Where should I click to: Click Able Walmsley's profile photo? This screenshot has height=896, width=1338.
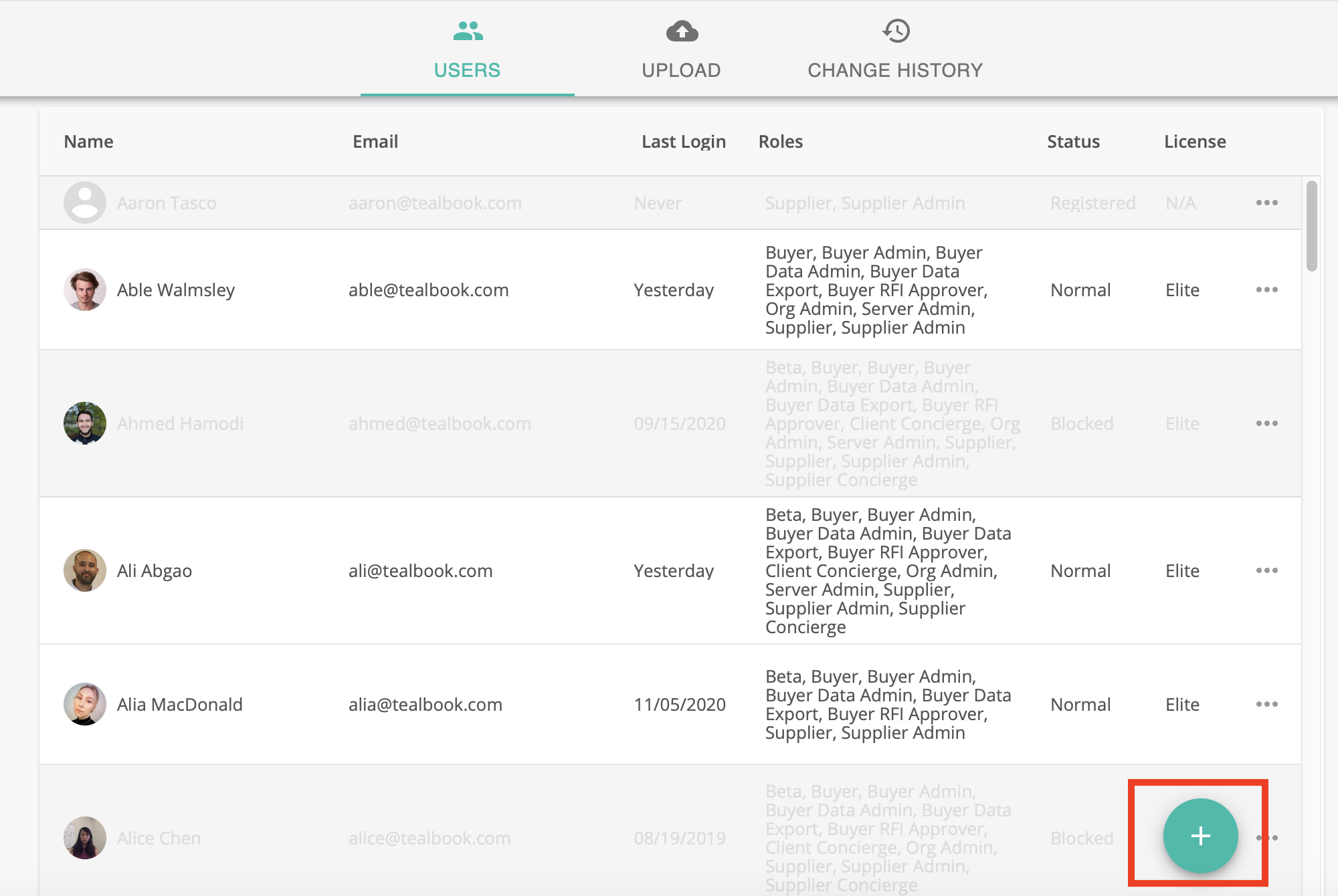pyautogui.click(x=85, y=290)
